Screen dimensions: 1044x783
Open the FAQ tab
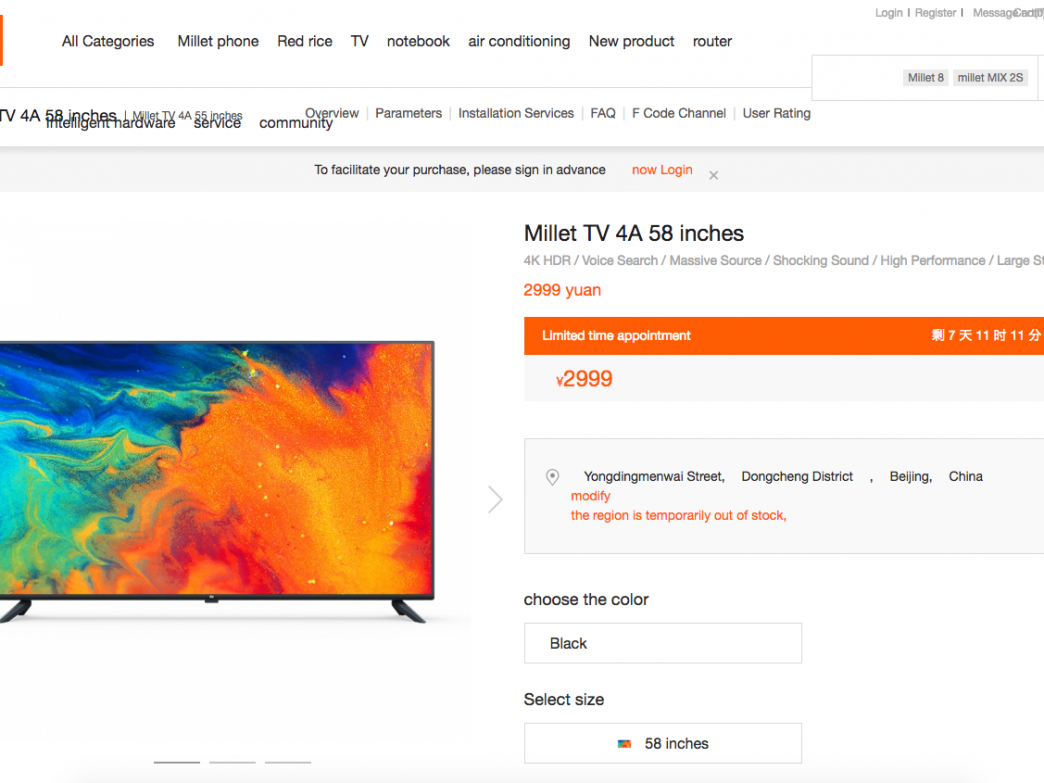pyautogui.click(x=603, y=113)
